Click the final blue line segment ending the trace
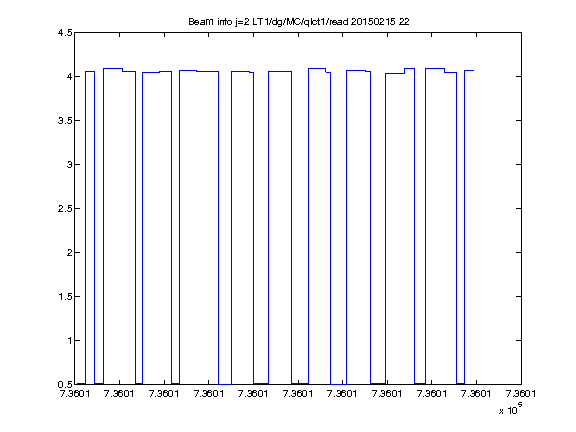The width and height of the screenshot is (576, 432). [x=469, y=70]
